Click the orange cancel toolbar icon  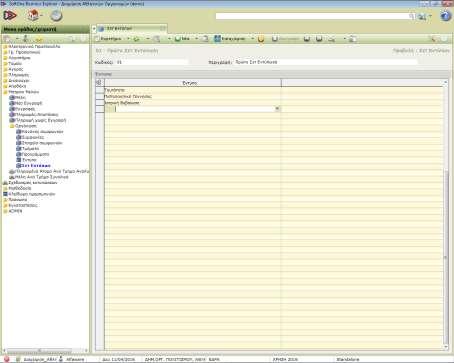pyautogui.click(x=261, y=39)
